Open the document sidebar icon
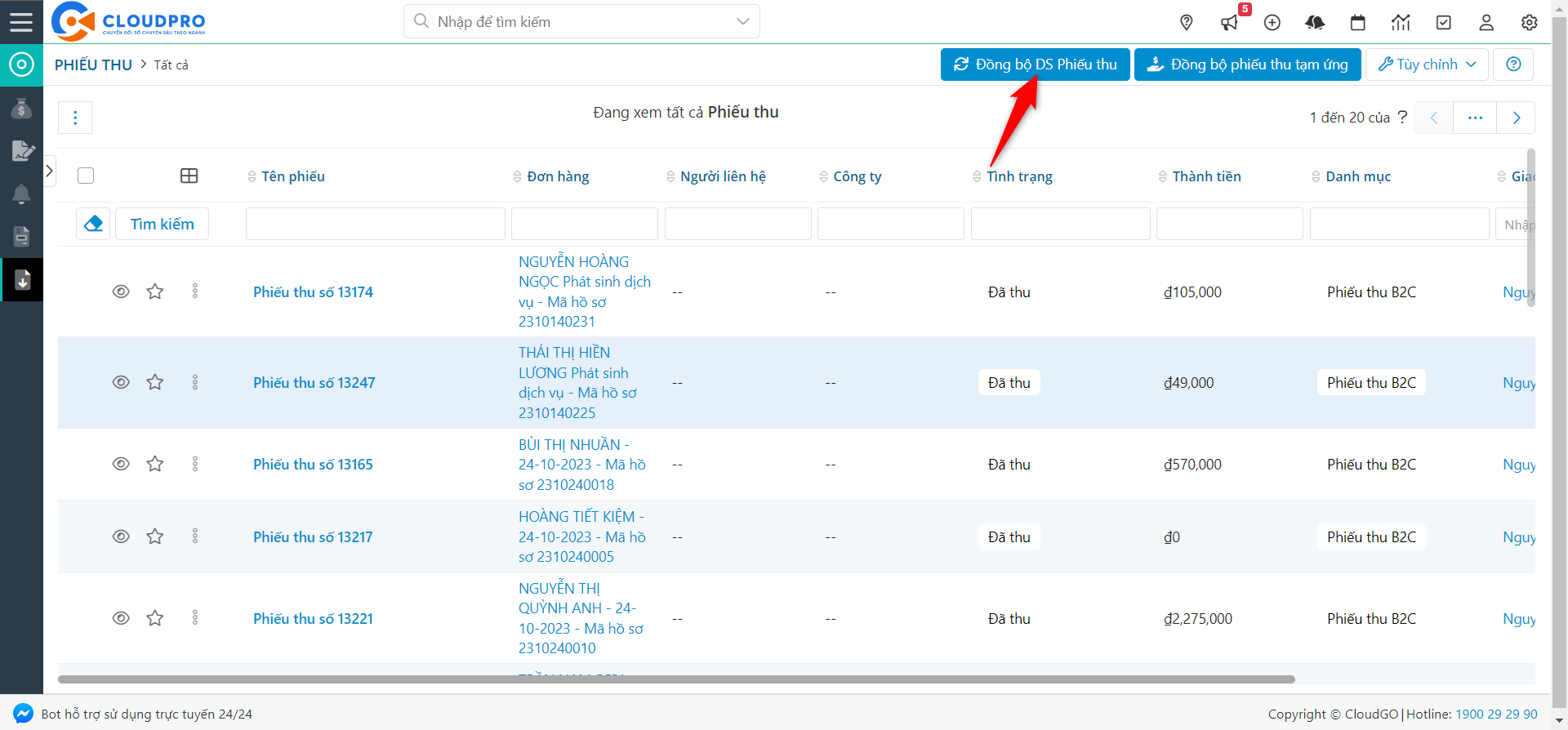 click(x=21, y=237)
